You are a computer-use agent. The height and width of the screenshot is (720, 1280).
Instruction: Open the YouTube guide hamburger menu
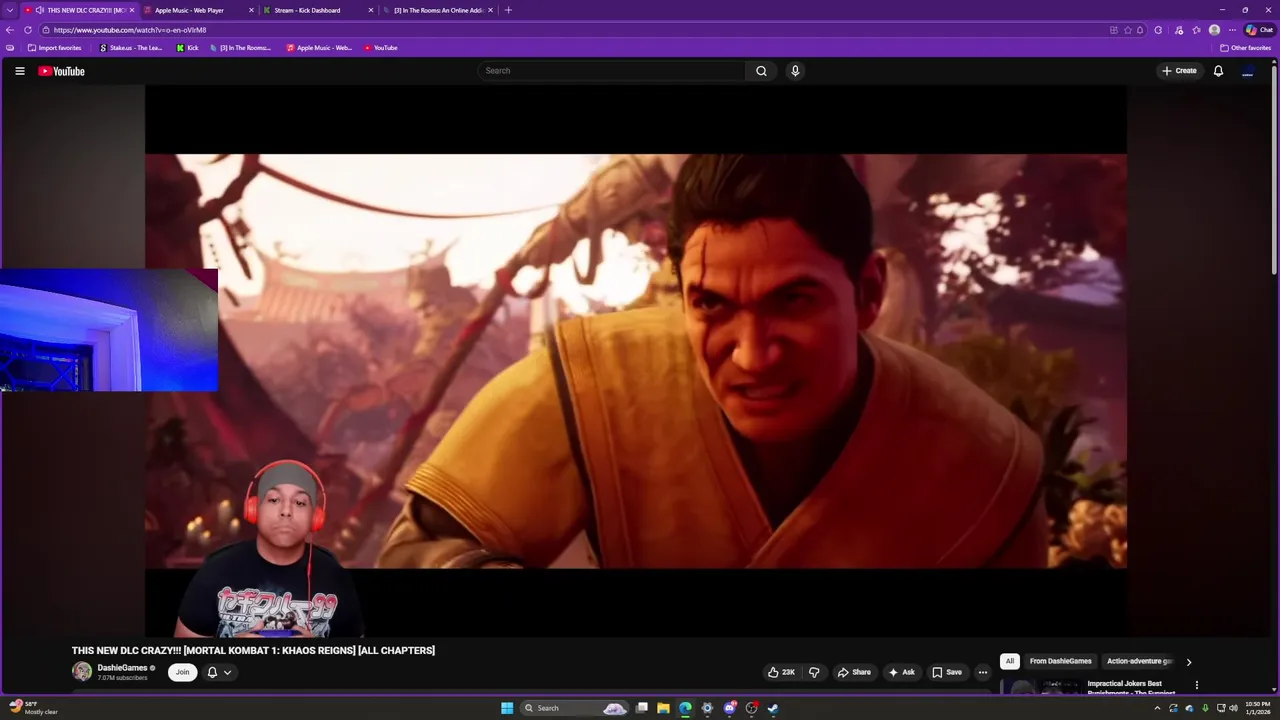19,71
